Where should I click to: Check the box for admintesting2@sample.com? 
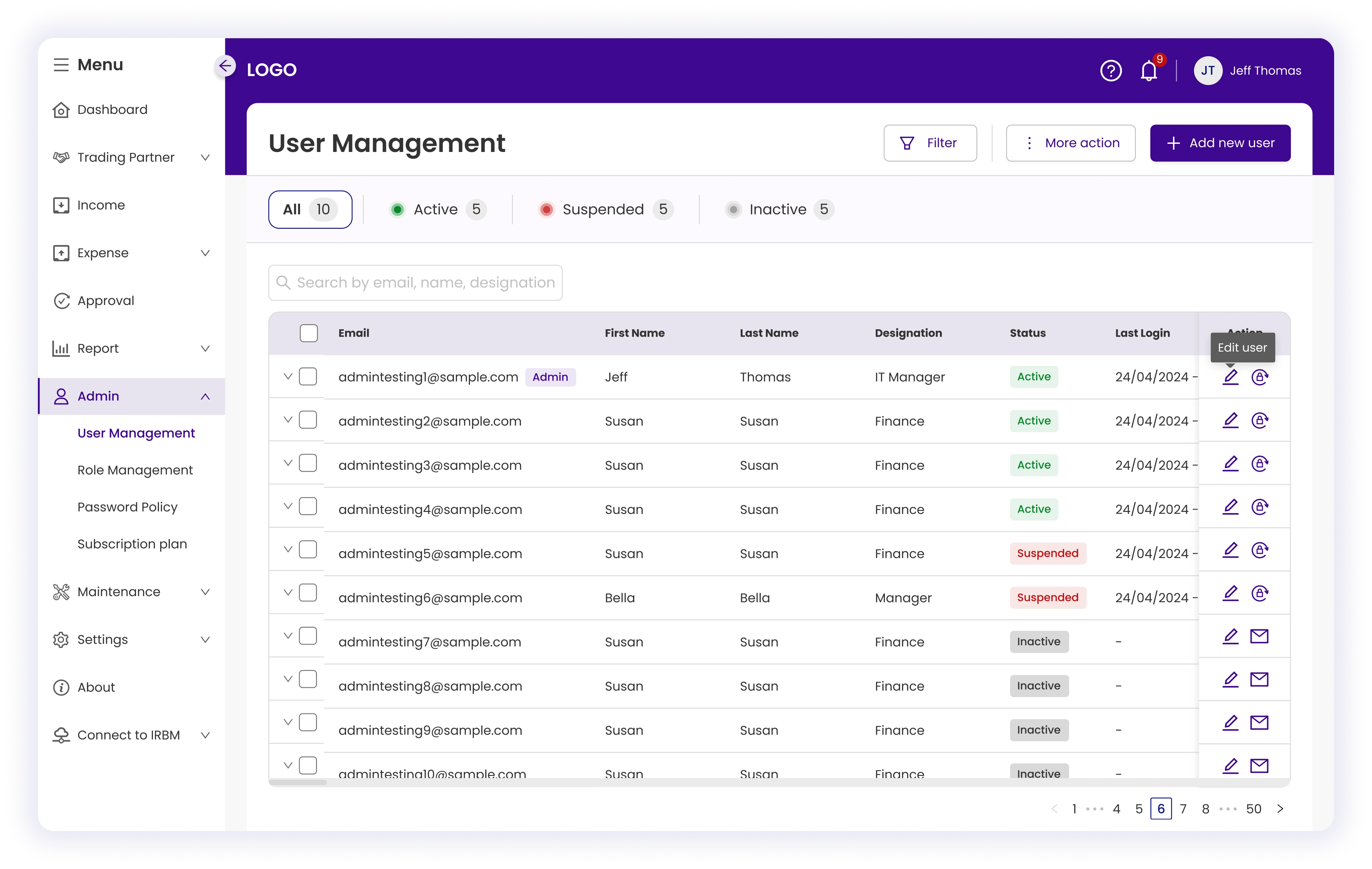308,420
